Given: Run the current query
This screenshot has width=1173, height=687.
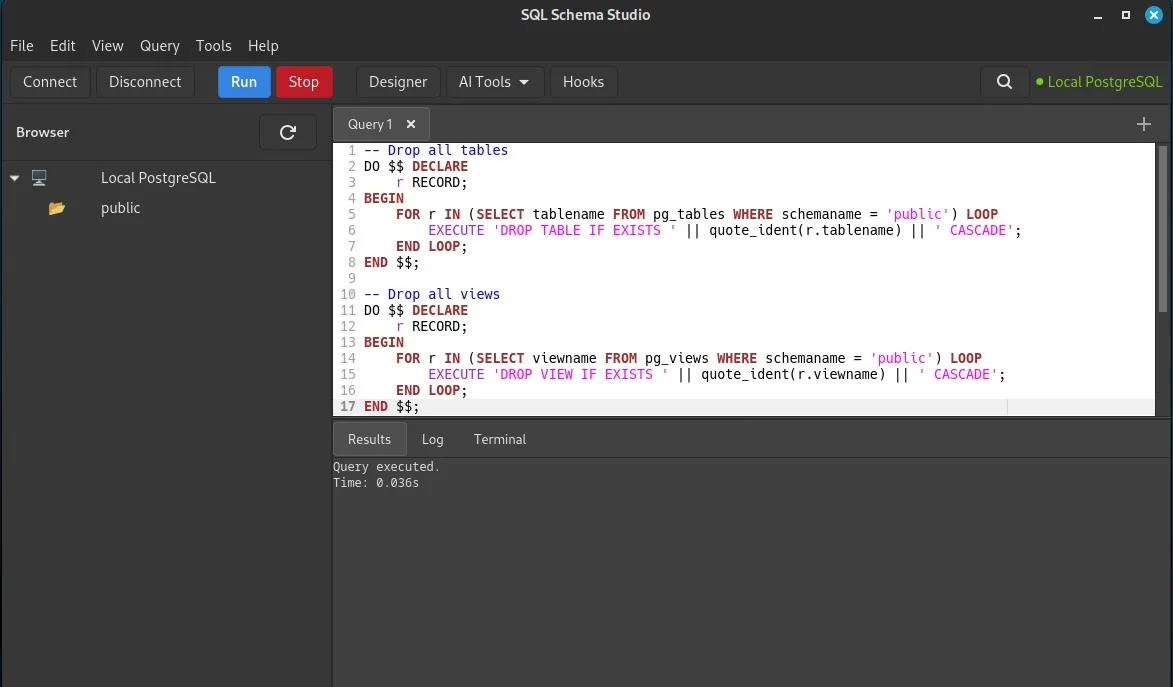Looking at the screenshot, I should point(244,82).
